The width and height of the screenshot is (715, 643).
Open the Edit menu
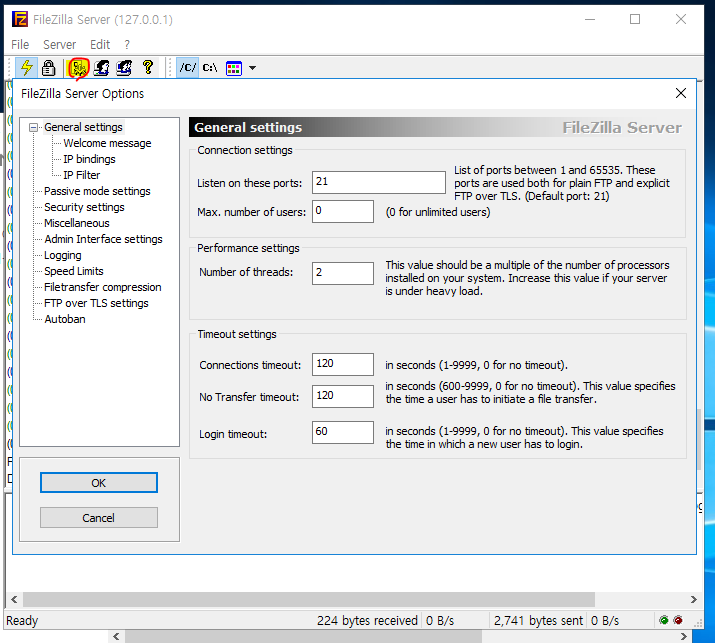coord(100,45)
